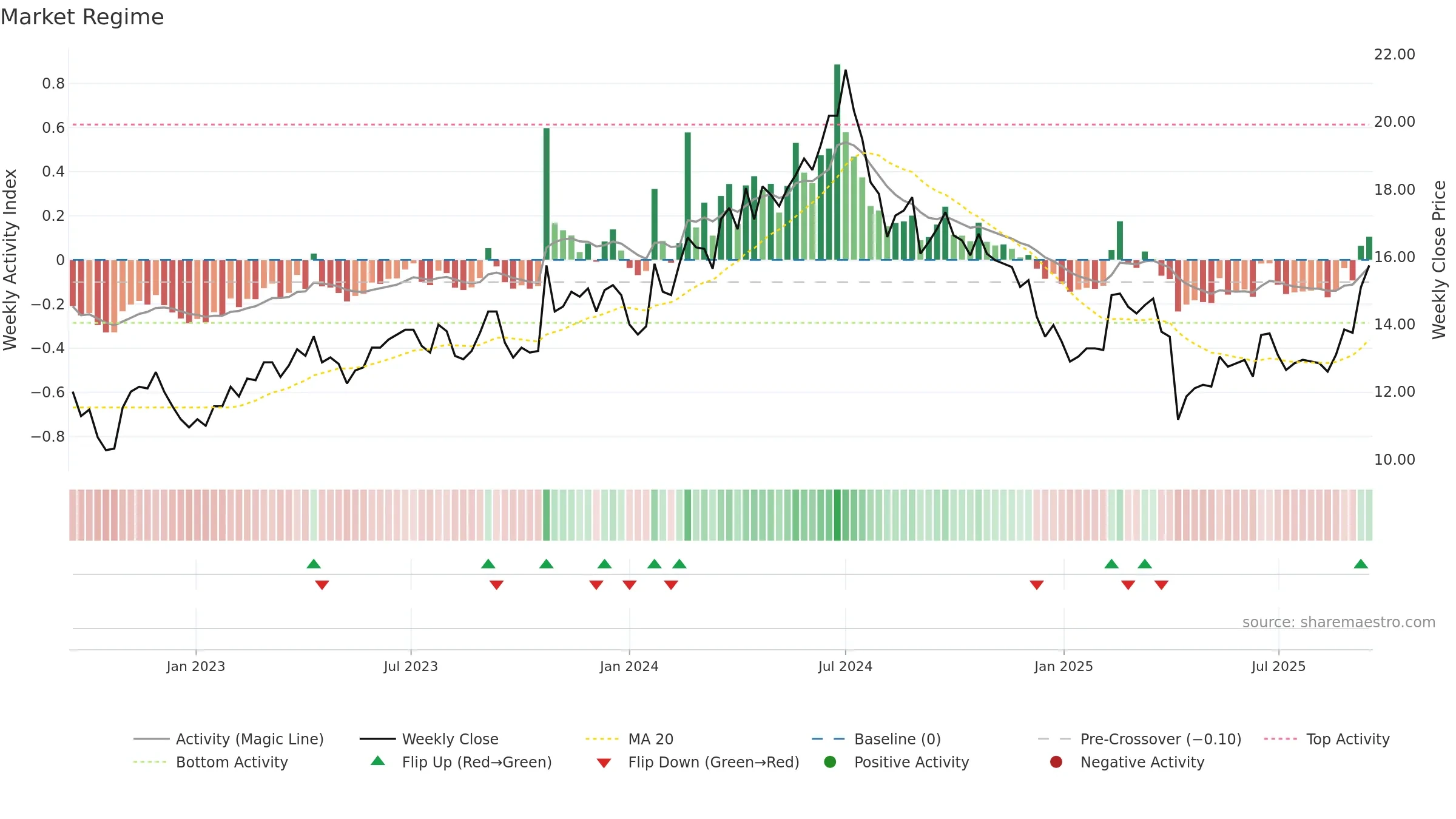Click the −0.4 tick on the activity axis
Image resolution: width=1456 pixels, height=819 pixels.
pos(48,348)
